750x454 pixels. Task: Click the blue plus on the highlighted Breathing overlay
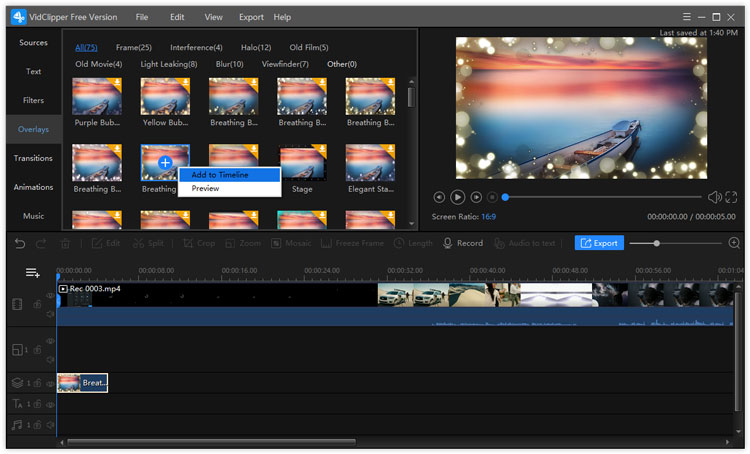point(165,163)
